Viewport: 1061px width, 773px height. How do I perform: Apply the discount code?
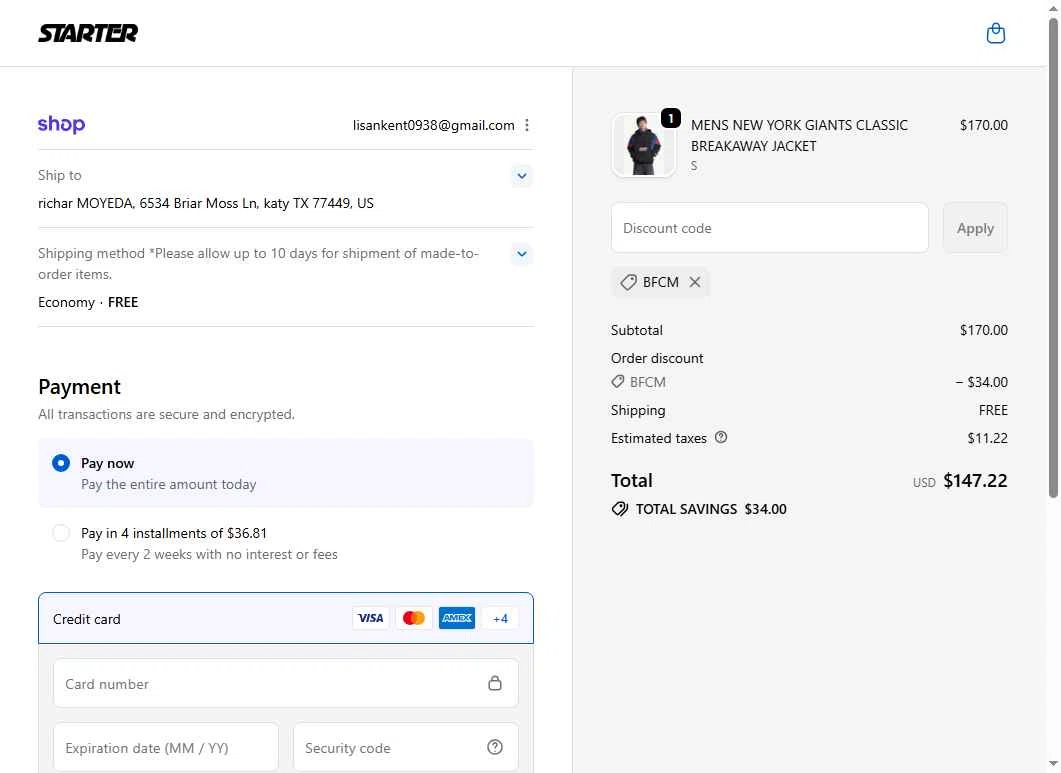(x=975, y=228)
